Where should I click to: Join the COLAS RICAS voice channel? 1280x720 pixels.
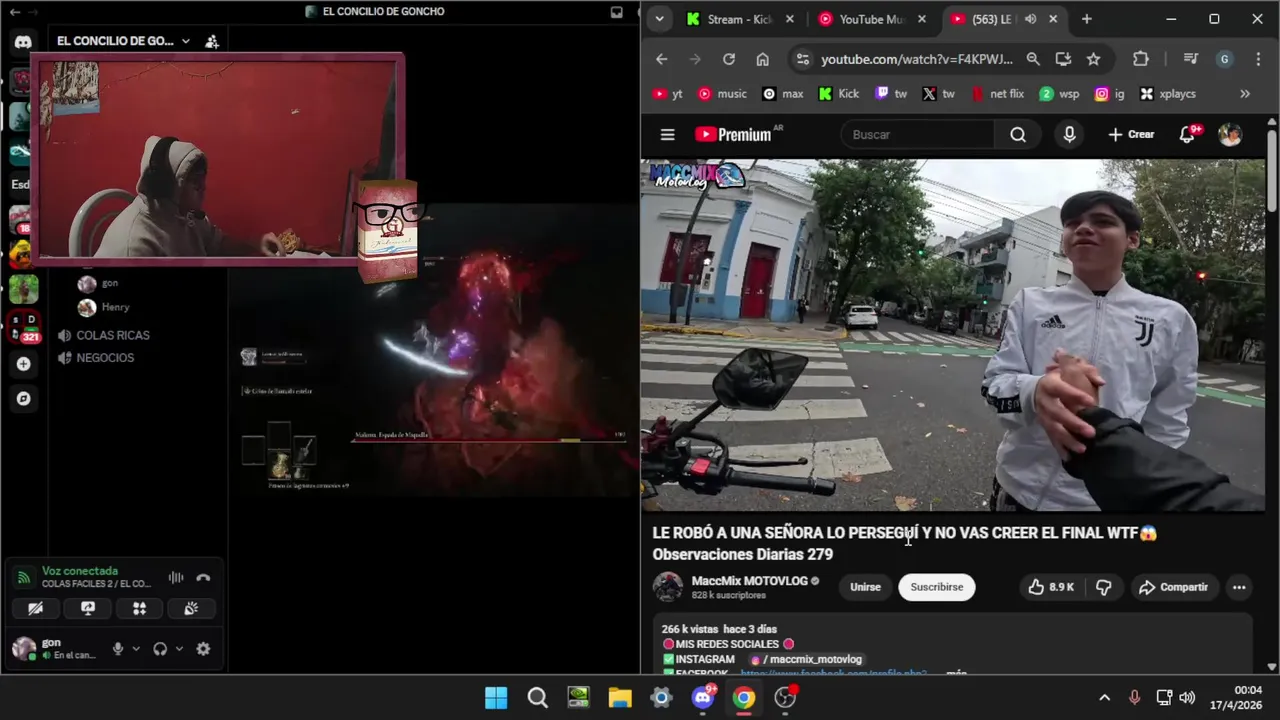point(103,335)
